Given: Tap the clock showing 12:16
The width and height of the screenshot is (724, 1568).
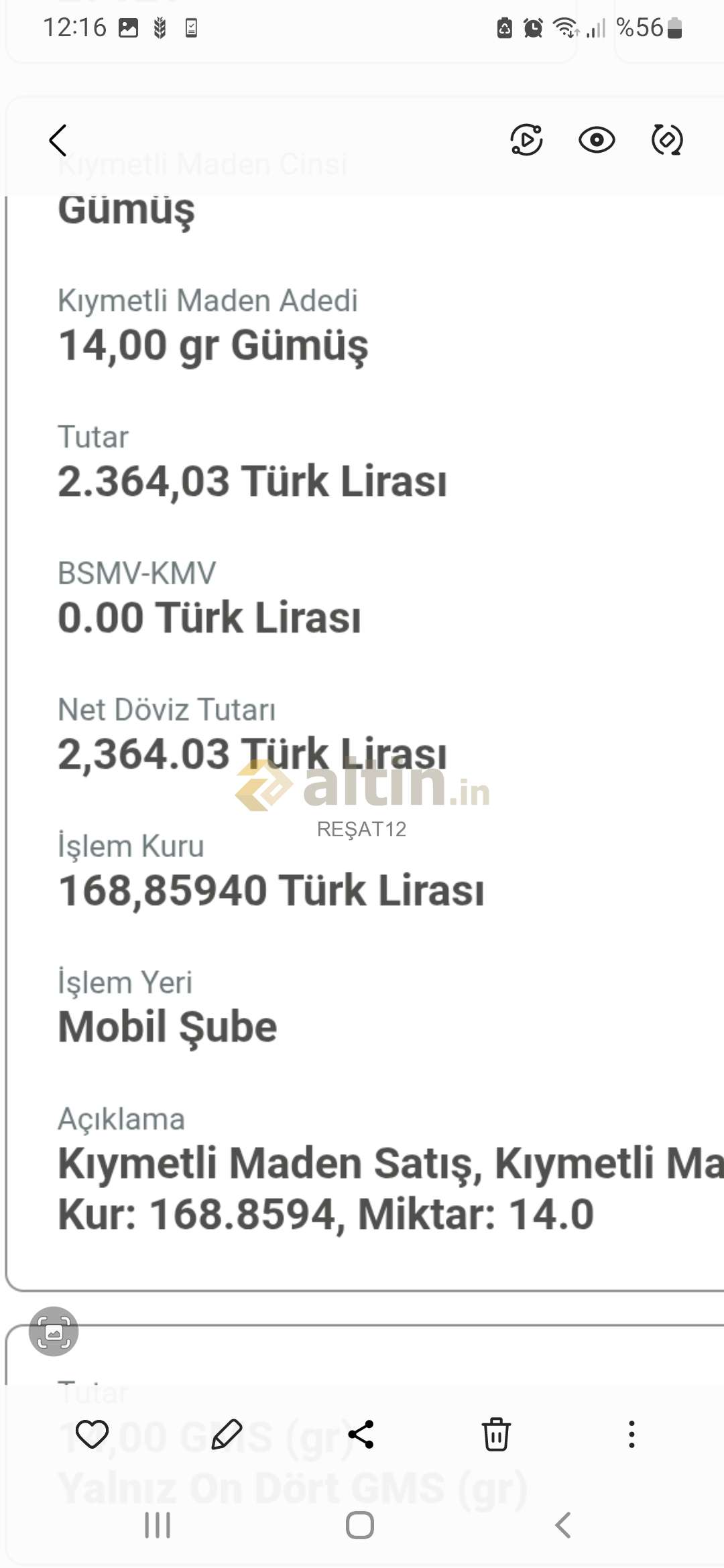Looking at the screenshot, I should tap(74, 27).
